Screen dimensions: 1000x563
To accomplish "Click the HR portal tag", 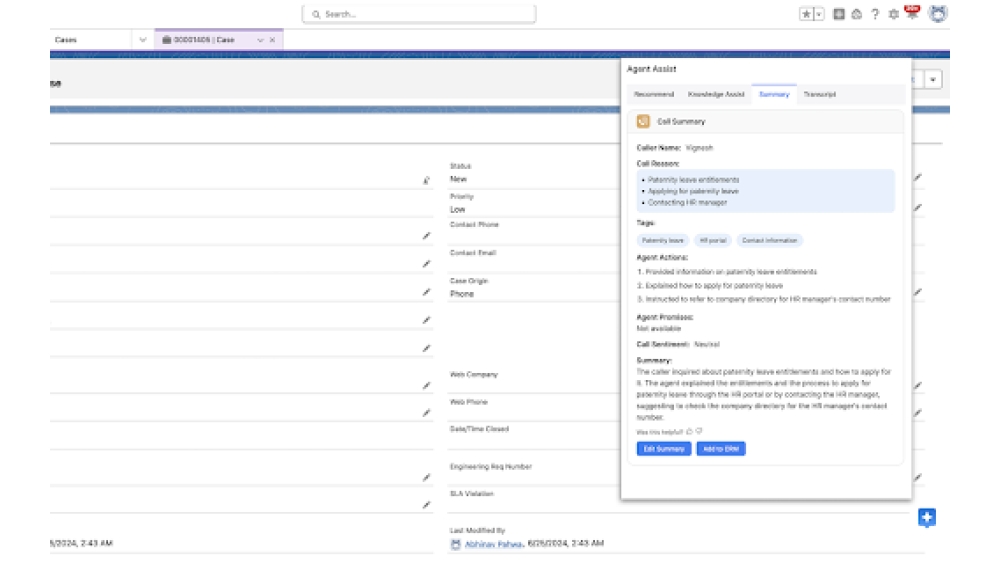I will 713,240.
